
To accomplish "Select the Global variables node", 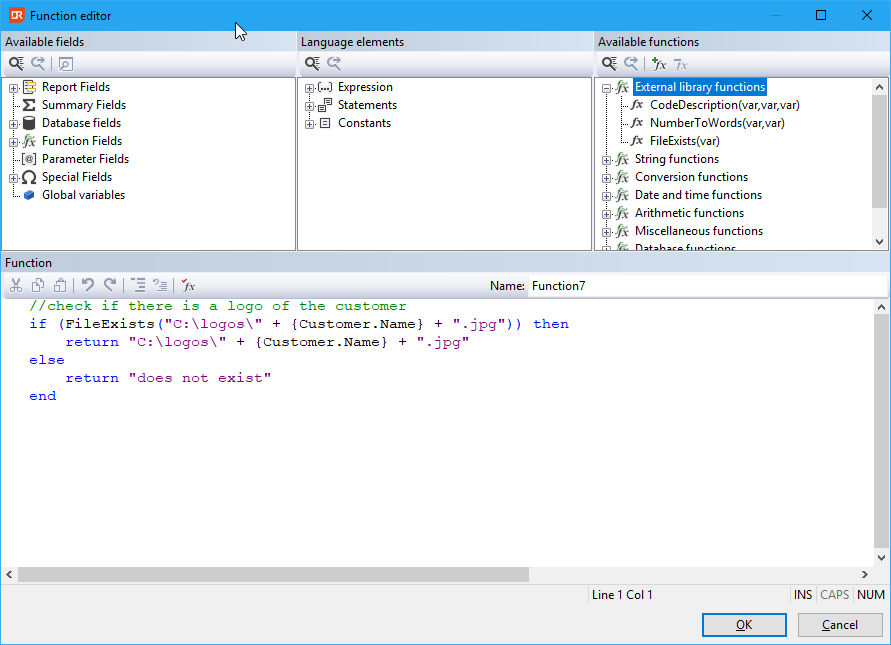I will [x=83, y=195].
